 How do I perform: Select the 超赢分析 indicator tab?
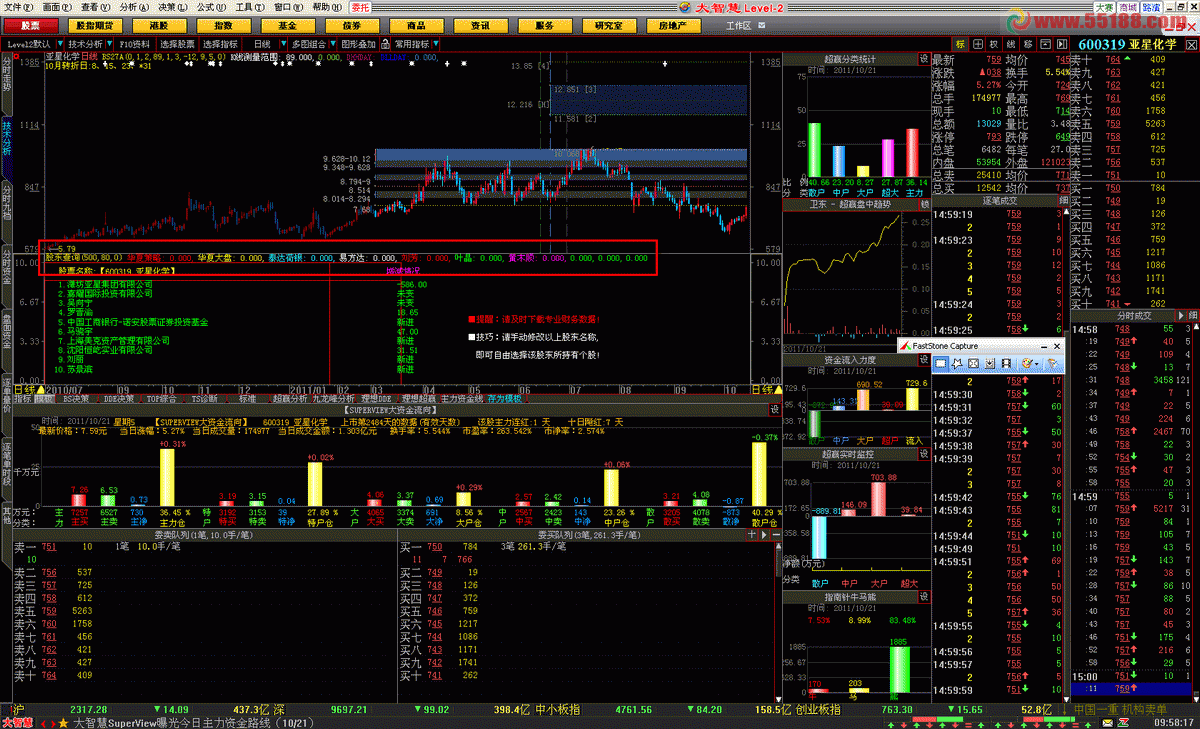[290, 397]
